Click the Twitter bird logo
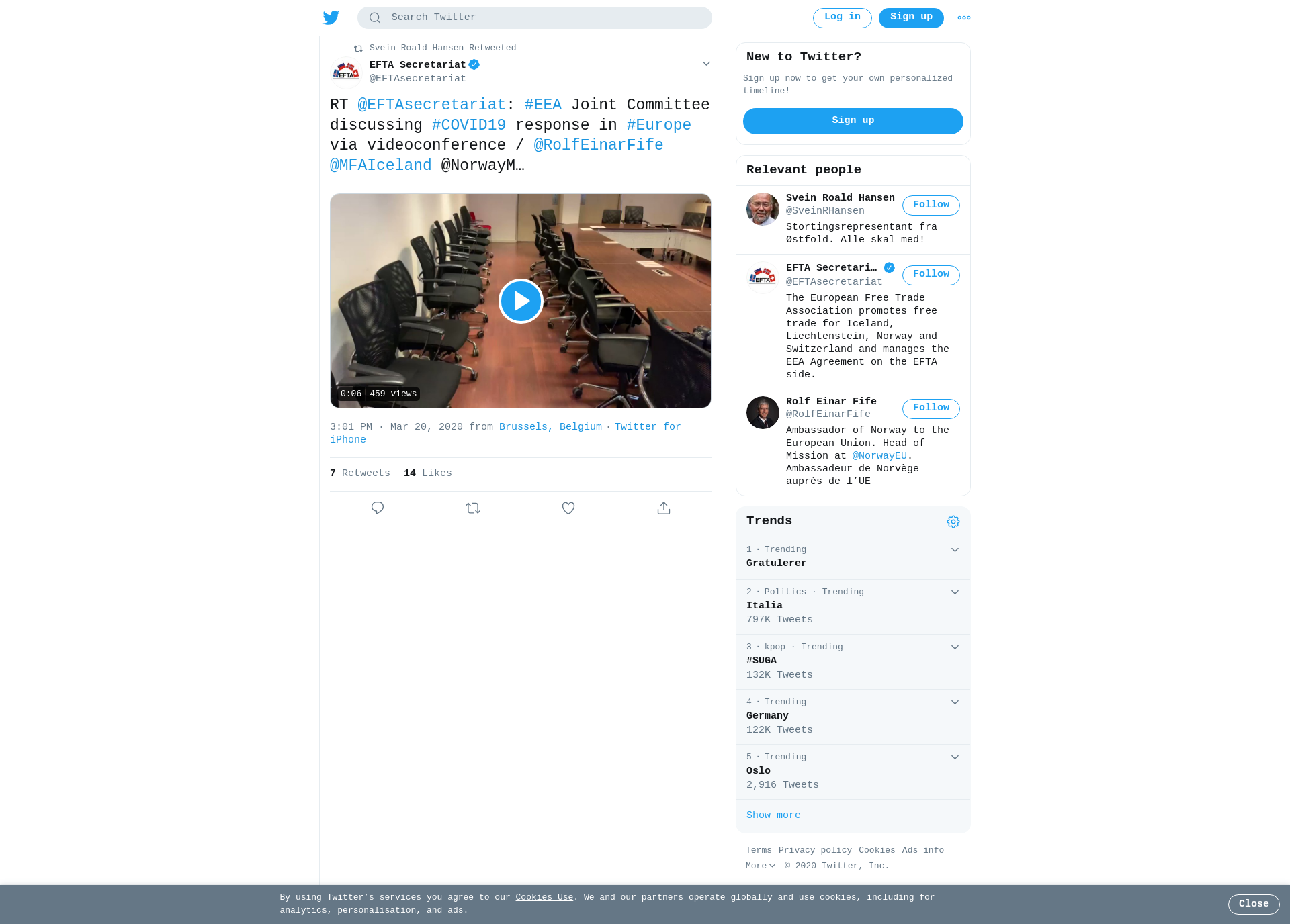The image size is (1290, 924). [x=331, y=17]
